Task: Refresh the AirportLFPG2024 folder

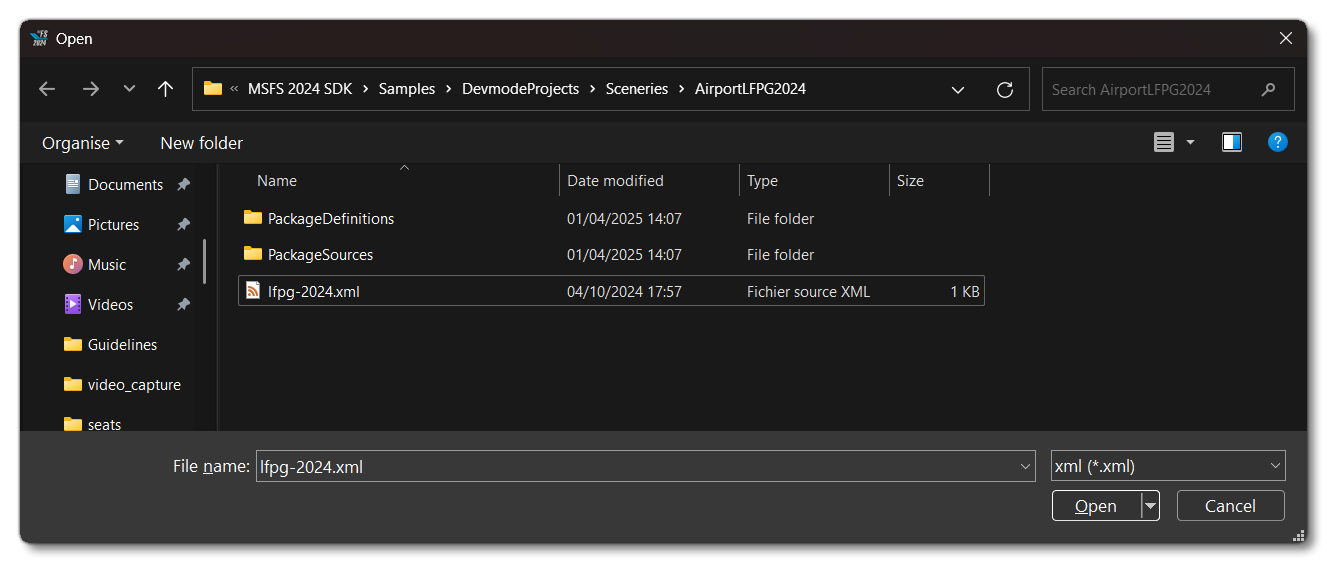Action: [x=1005, y=89]
